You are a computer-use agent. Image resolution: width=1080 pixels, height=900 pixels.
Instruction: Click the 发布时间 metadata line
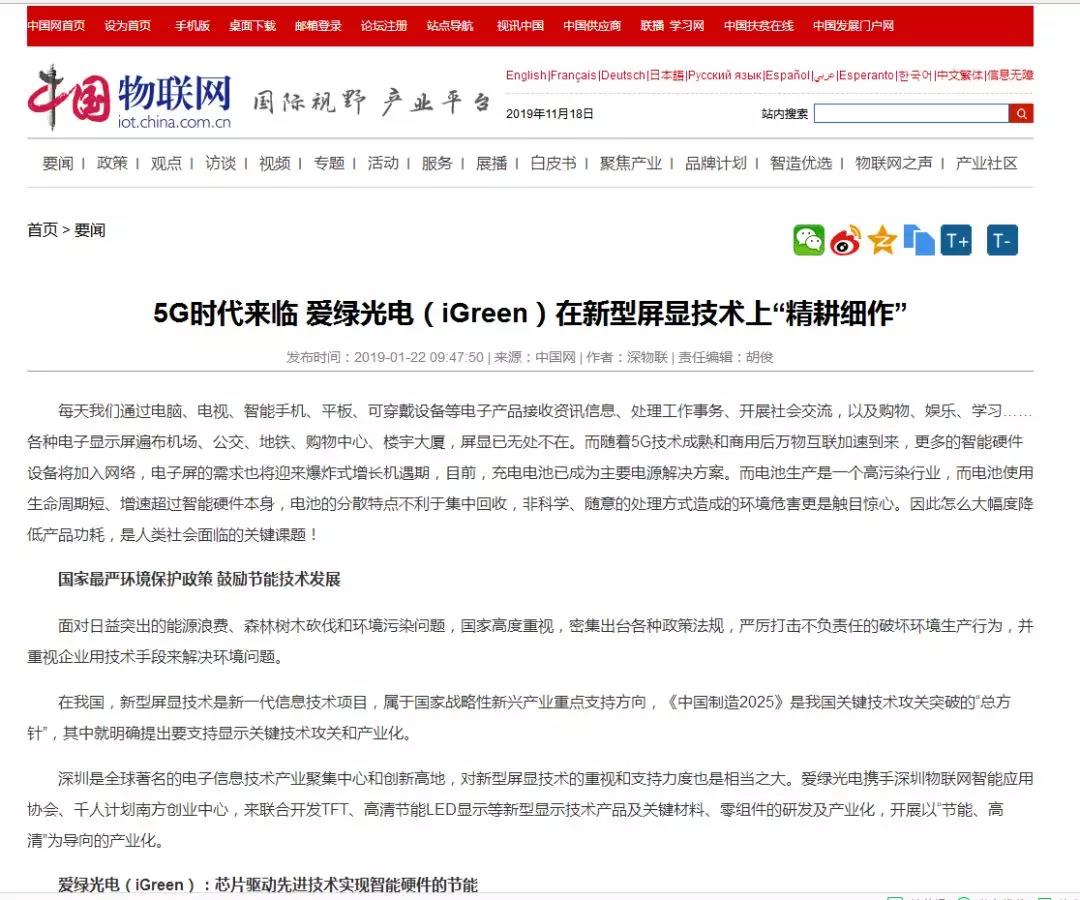530,357
